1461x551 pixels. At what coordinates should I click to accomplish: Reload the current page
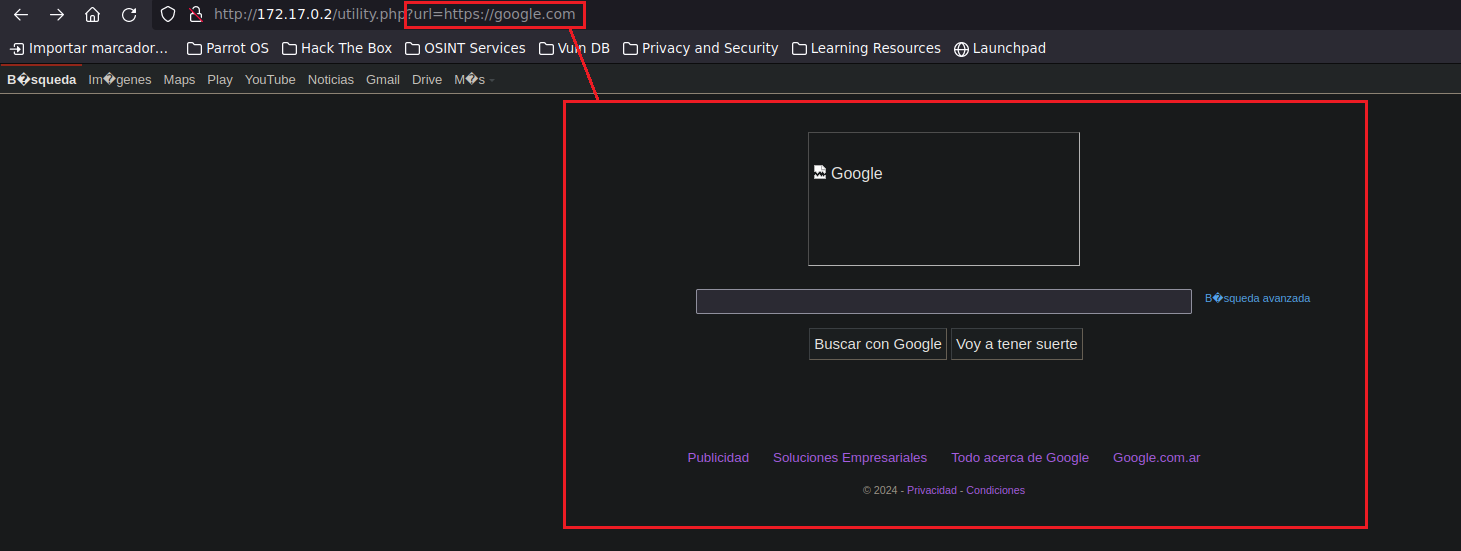[x=129, y=15]
